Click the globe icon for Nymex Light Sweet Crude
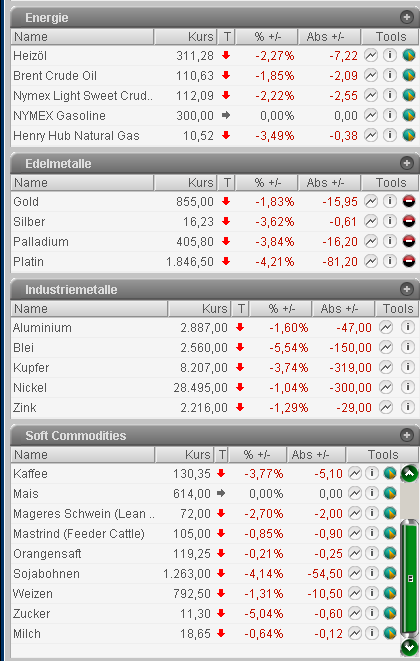The width and height of the screenshot is (420, 661). pyautogui.click(x=409, y=95)
